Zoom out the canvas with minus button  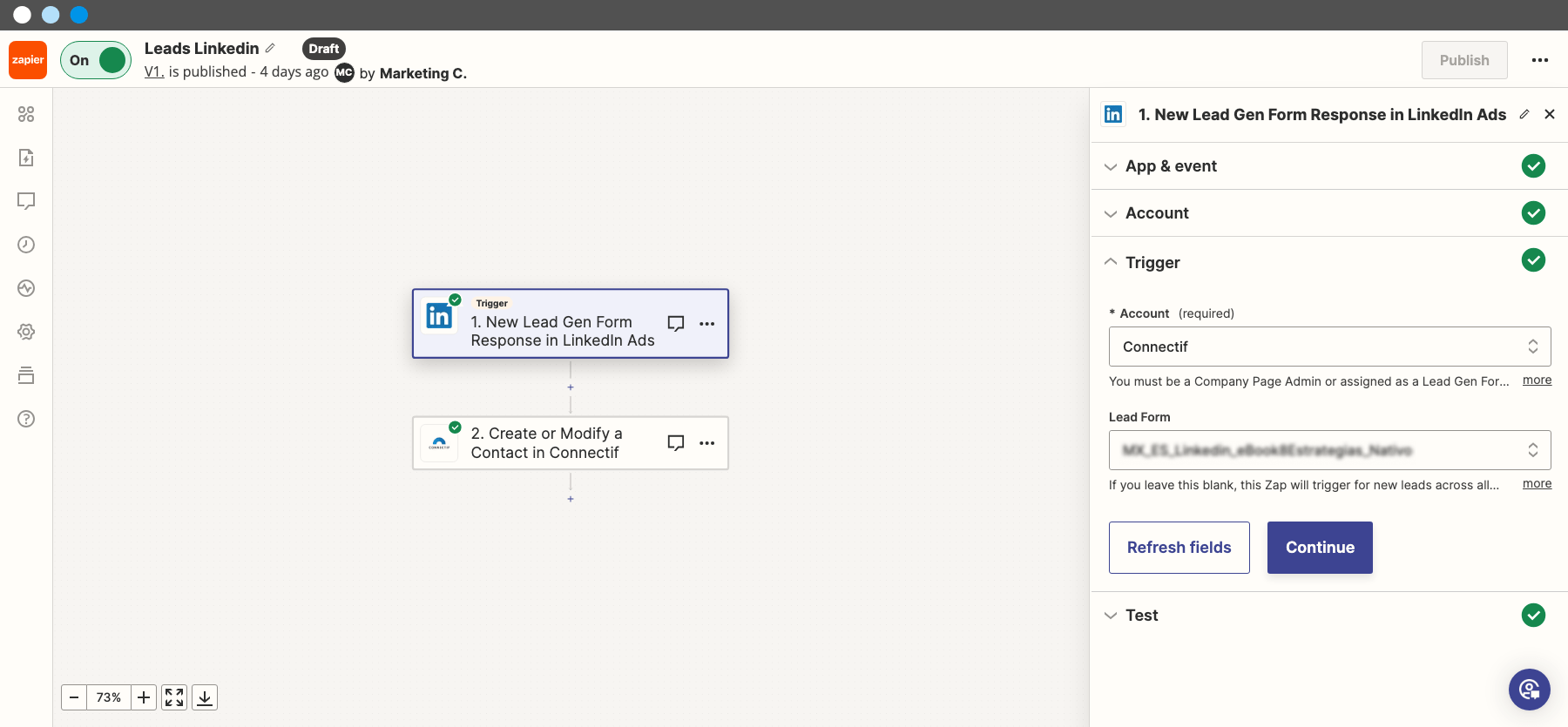tap(74, 697)
